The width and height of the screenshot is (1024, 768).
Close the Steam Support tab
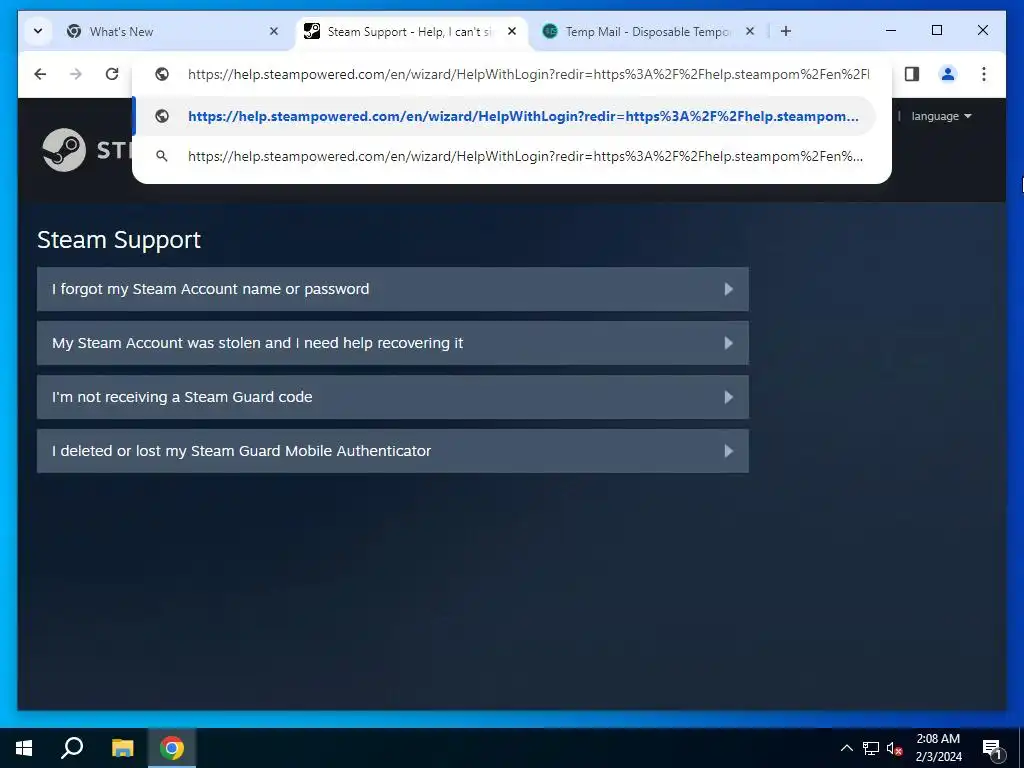(x=512, y=31)
